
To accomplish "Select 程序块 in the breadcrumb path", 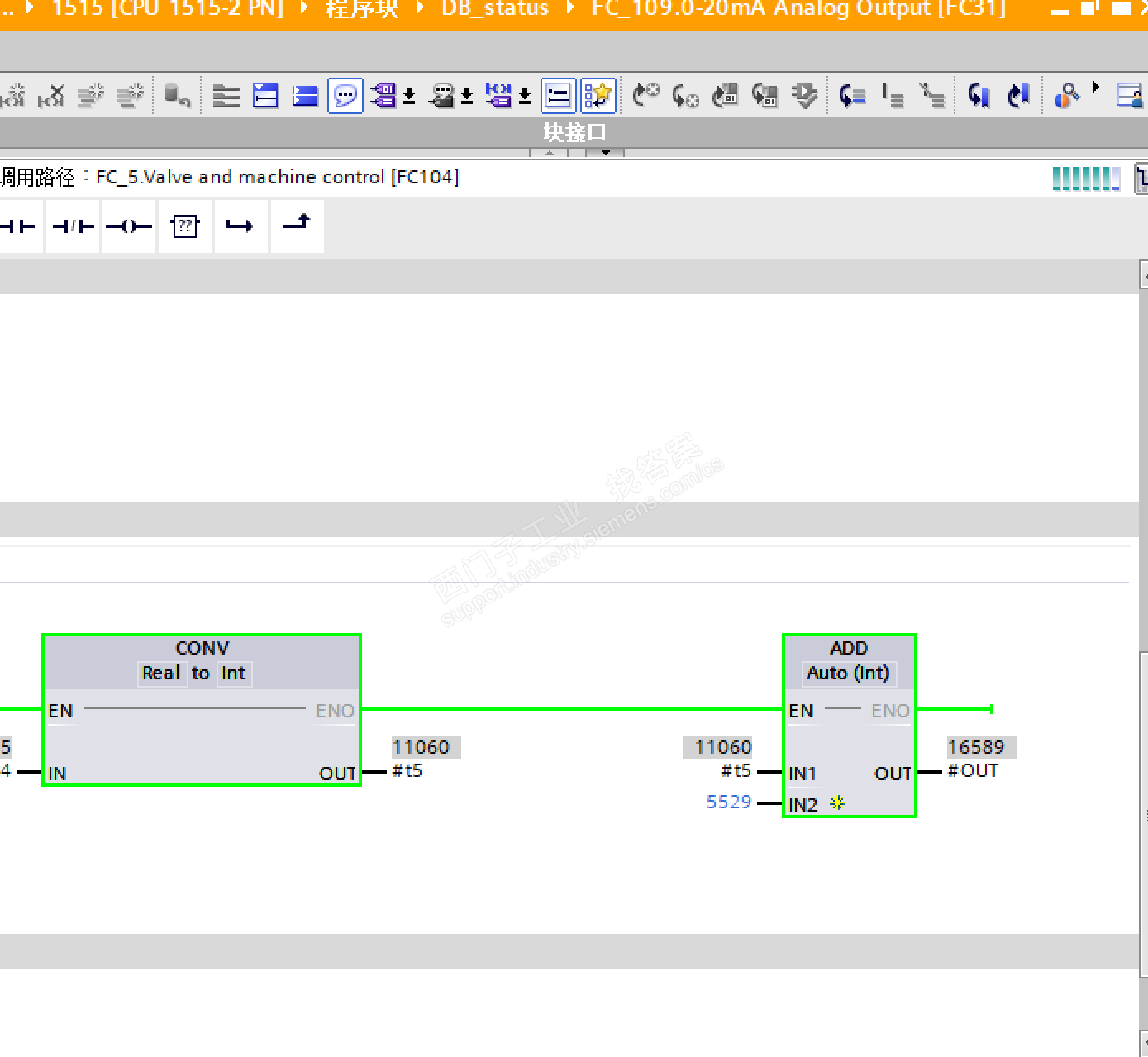I will [x=361, y=9].
